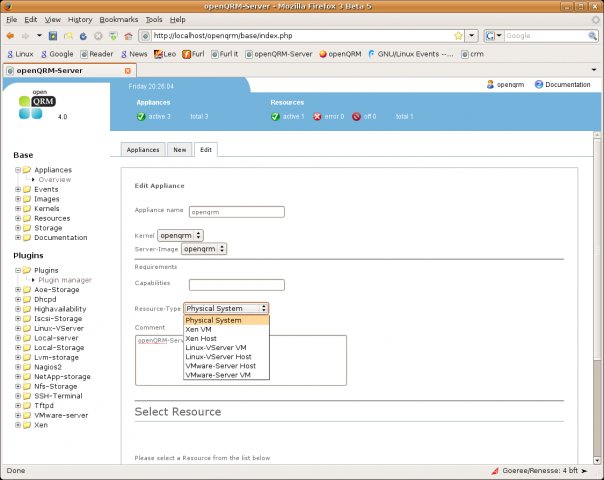Open the crm bookmark

click(472, 54)
